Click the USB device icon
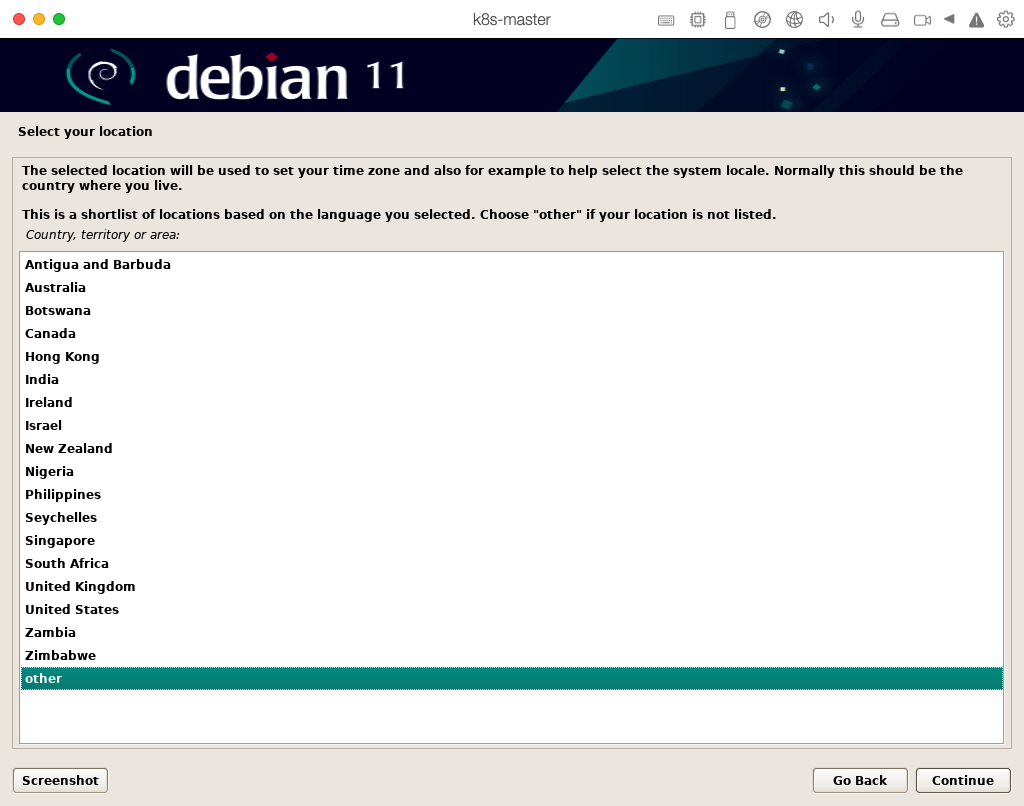 click(x=730, y=20)
